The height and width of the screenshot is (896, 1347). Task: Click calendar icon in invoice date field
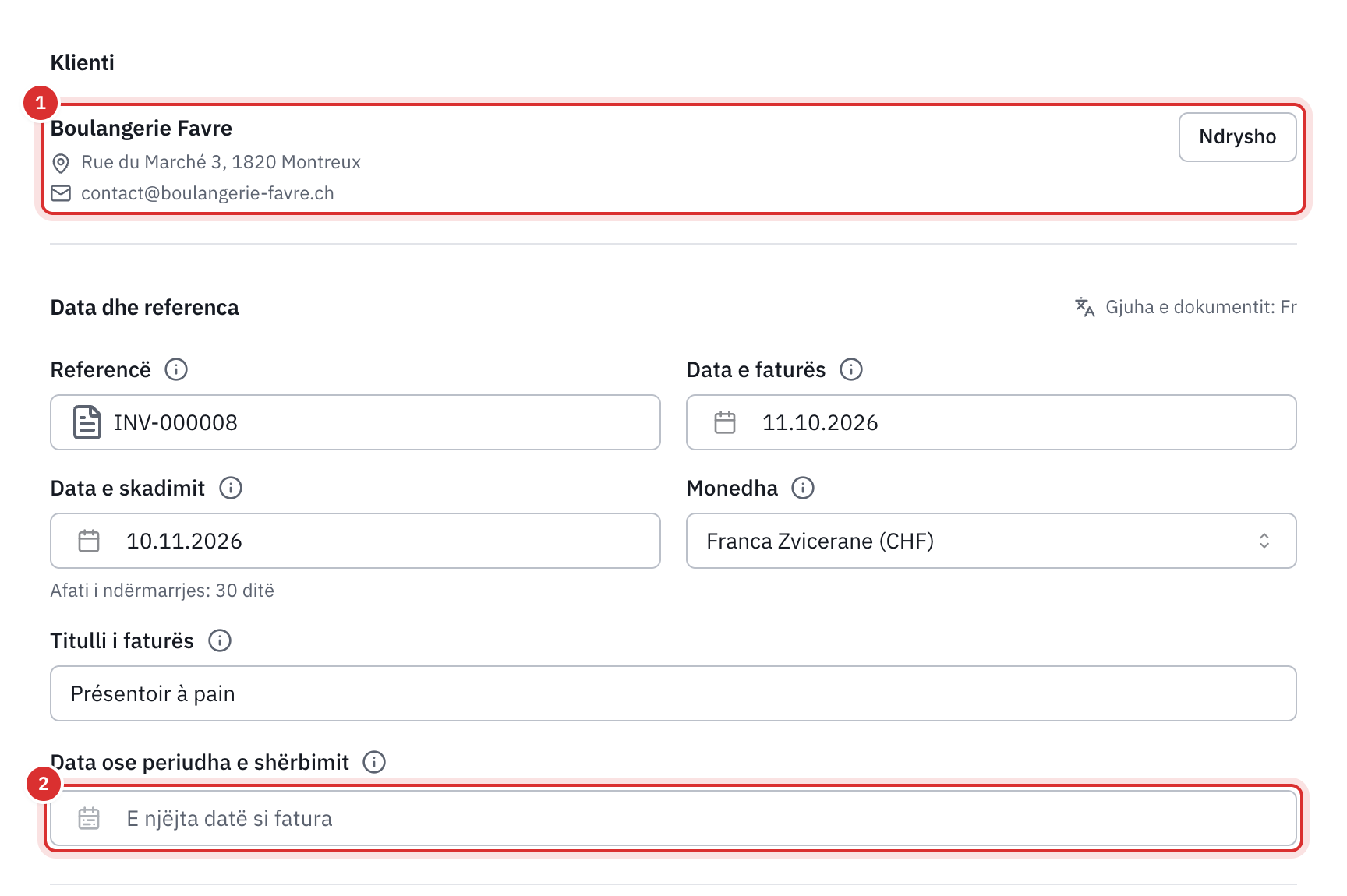click(x=725, y=422)
